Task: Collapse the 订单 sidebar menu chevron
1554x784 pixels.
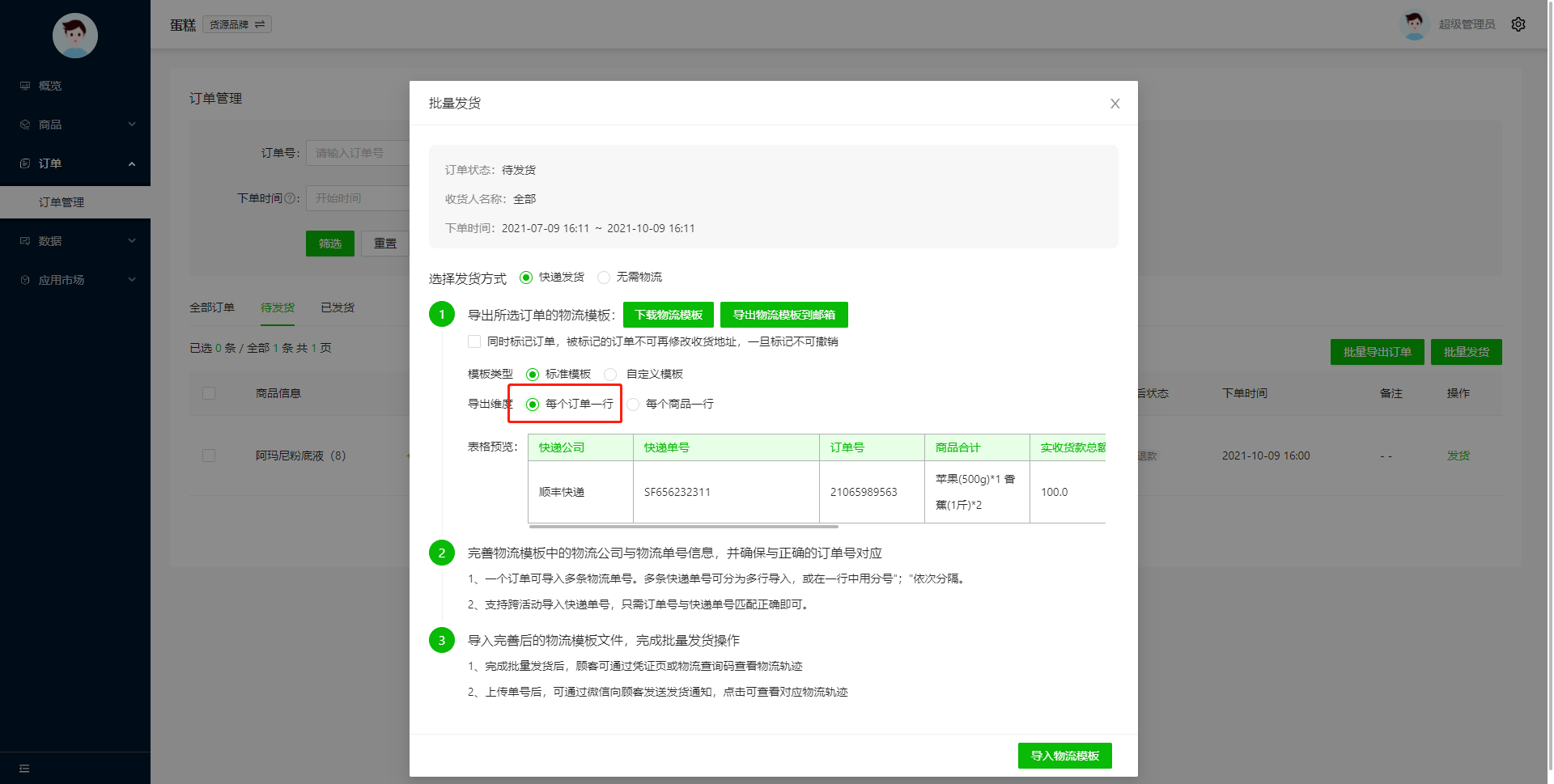Action: 132,163
